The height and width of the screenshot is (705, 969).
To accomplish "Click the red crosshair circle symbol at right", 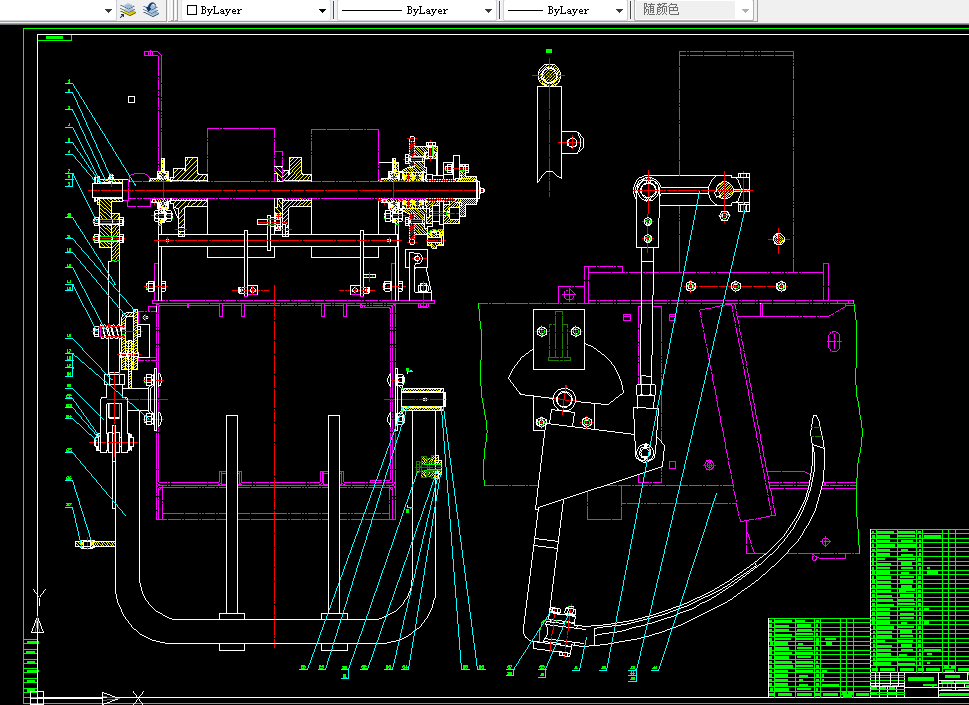I will point(778,238).
